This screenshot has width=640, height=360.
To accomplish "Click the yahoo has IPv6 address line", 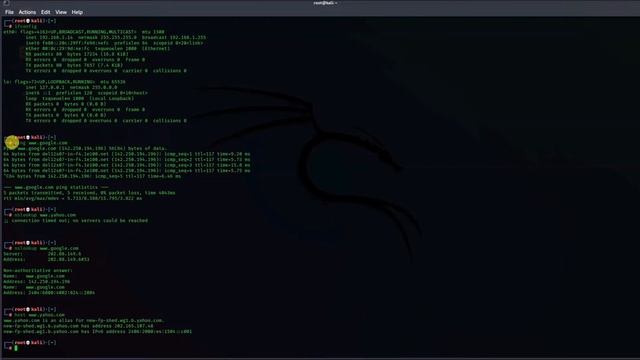I will coord(98,331).
